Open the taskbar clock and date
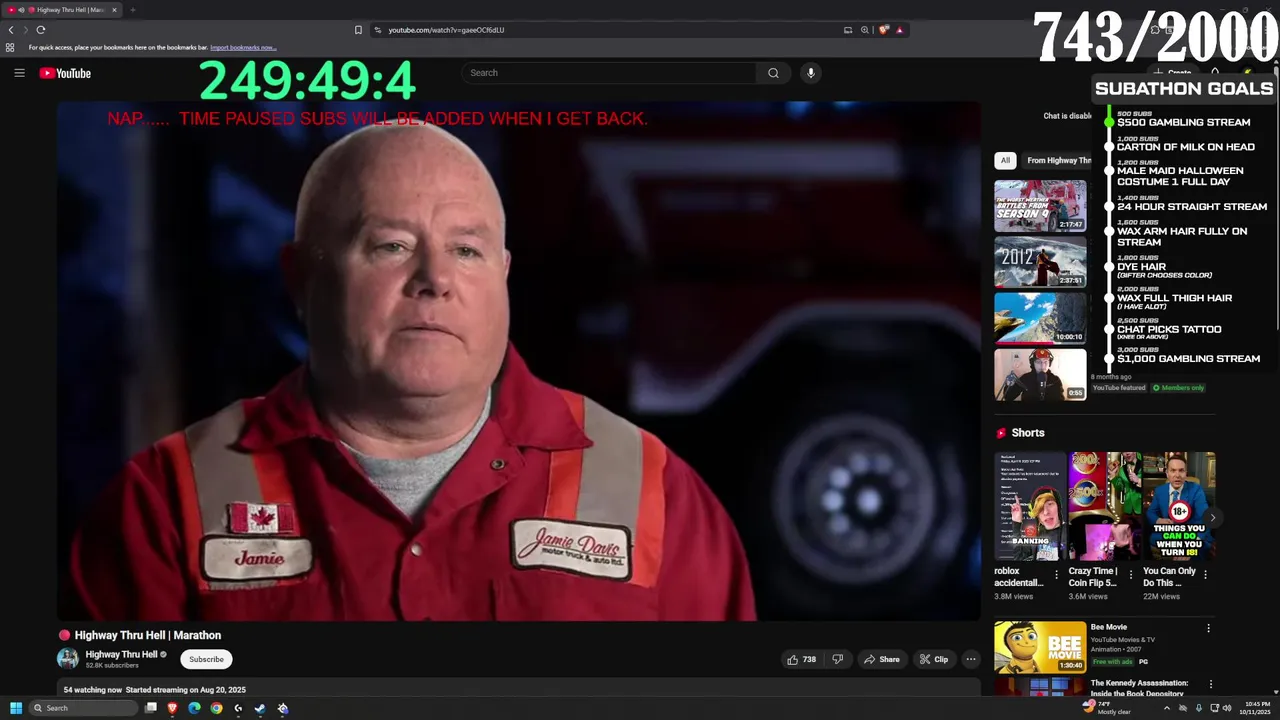 [x=1255, y=708]
